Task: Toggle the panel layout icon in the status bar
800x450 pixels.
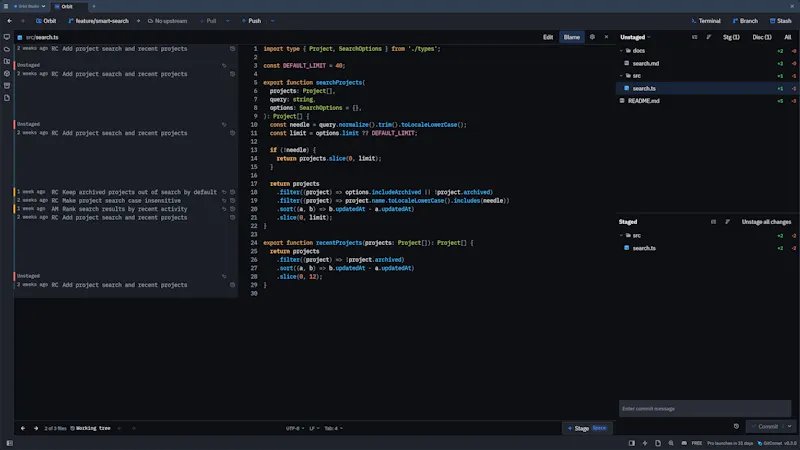Action: point(632,443)
